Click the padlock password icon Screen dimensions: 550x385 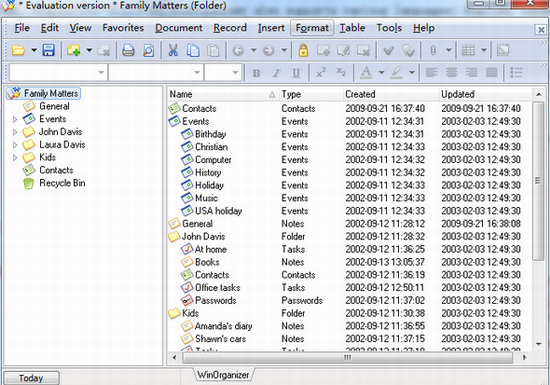[303, 50]
